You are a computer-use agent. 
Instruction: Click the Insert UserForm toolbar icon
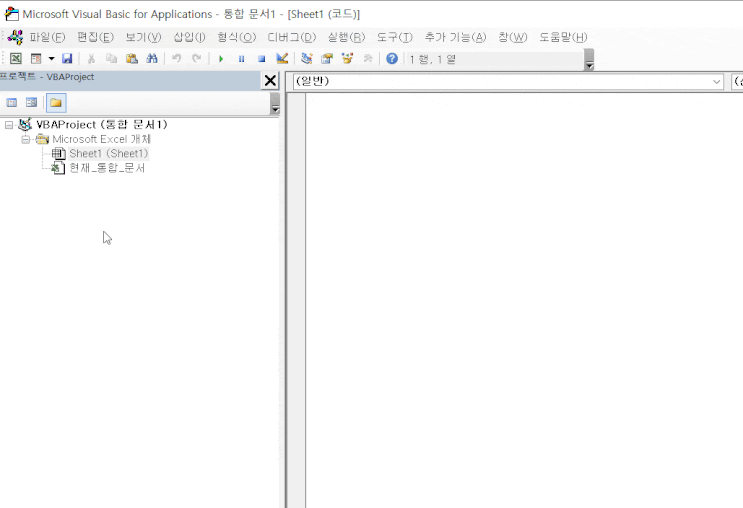[x=36, y=59]
